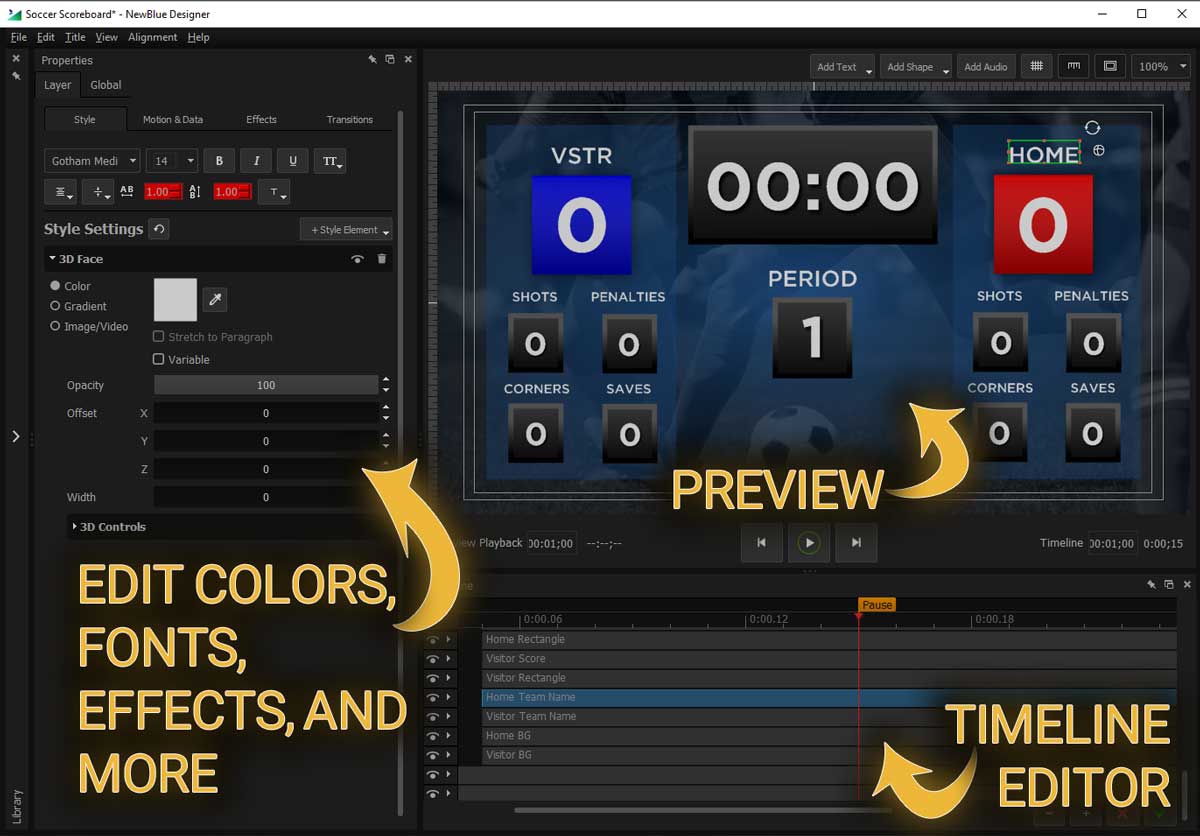Image resolution: width=1200 pixels, height=836 pixels.
Task: Apply bold formatting to the text
Action: click(218, 160)
